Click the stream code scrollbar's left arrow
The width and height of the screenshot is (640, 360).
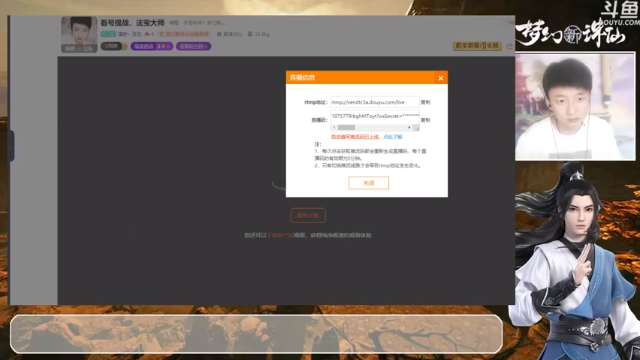pos(334,128)
